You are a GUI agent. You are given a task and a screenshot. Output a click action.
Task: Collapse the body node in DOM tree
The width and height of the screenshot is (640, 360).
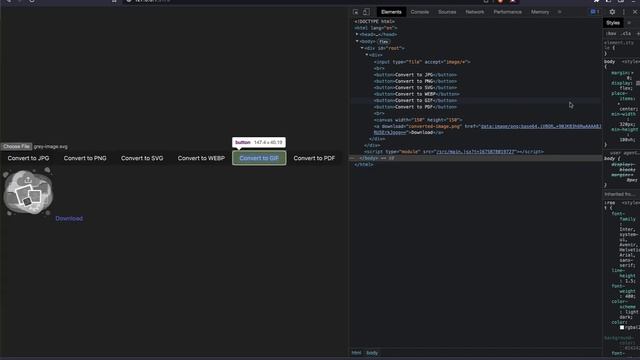[357, 41]
